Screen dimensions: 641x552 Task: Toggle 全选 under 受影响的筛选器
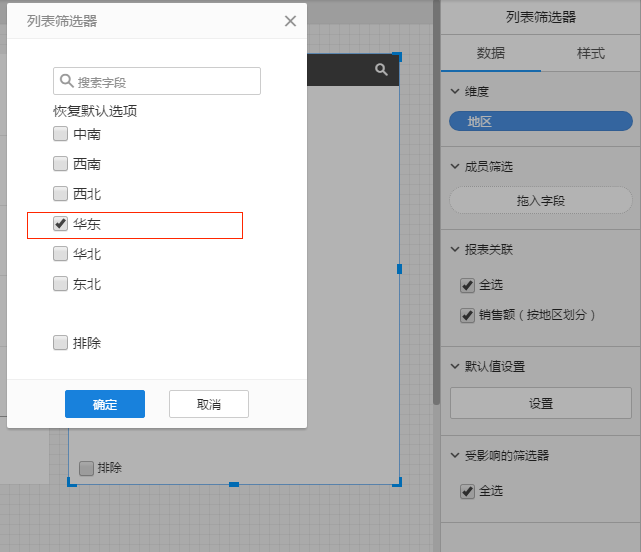point(467,491)
